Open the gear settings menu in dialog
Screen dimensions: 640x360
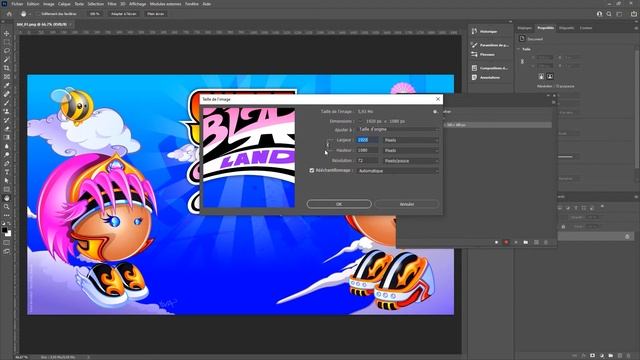click(435, 111)
